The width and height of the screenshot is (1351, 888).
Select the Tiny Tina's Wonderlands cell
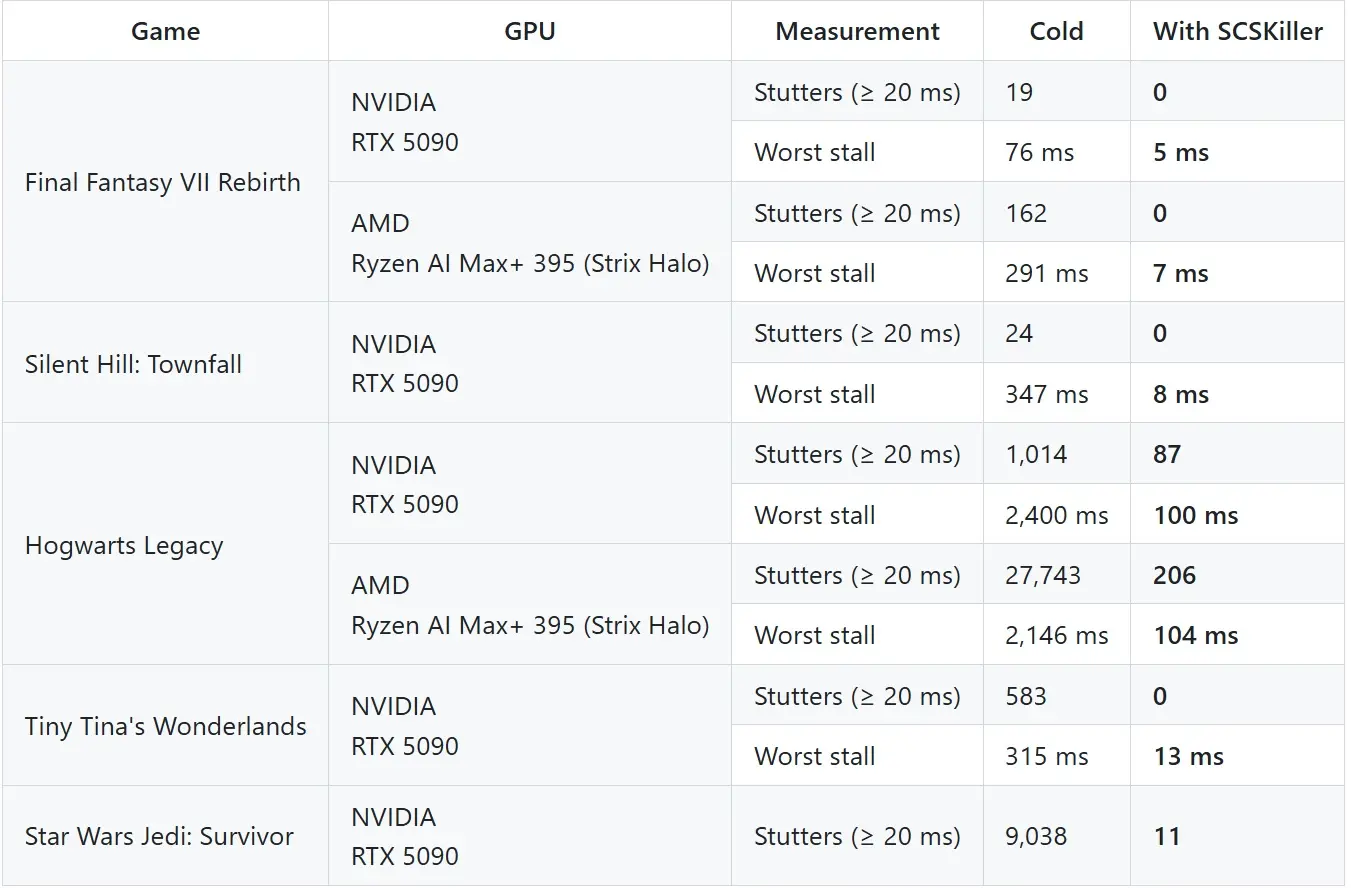coord(166,726)
